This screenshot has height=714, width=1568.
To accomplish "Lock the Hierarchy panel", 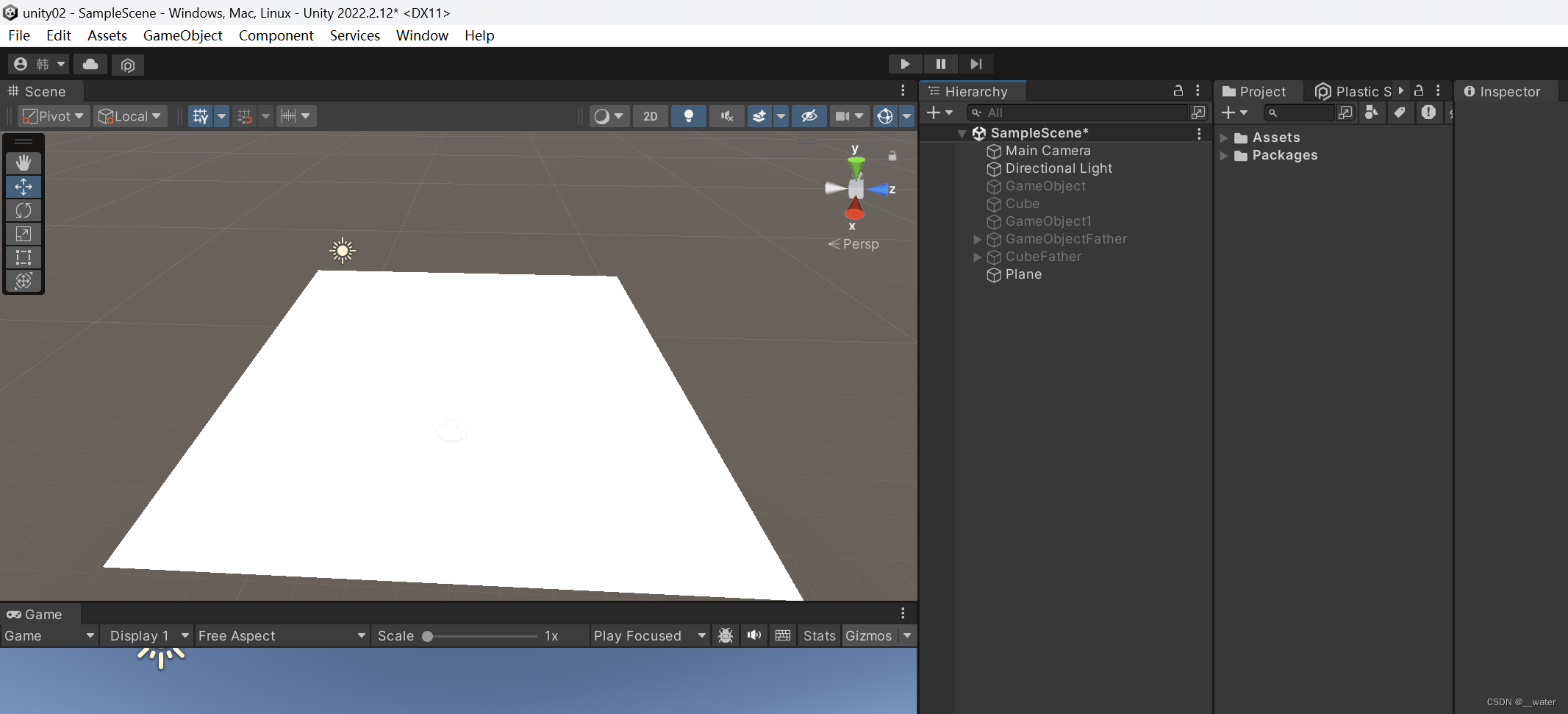I will [x=1178, y=90].
